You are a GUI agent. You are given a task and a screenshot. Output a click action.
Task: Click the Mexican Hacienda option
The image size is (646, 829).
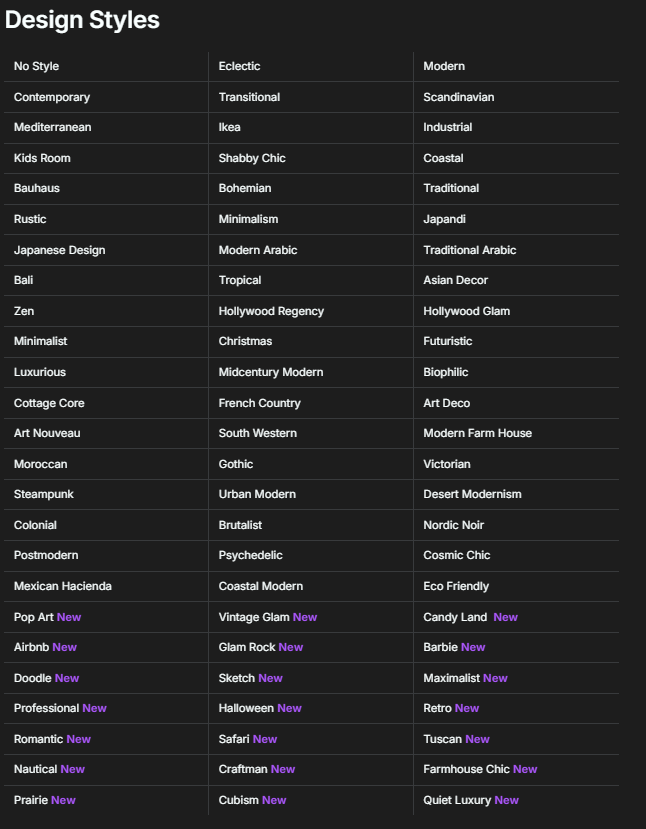(x=63, y=586)
